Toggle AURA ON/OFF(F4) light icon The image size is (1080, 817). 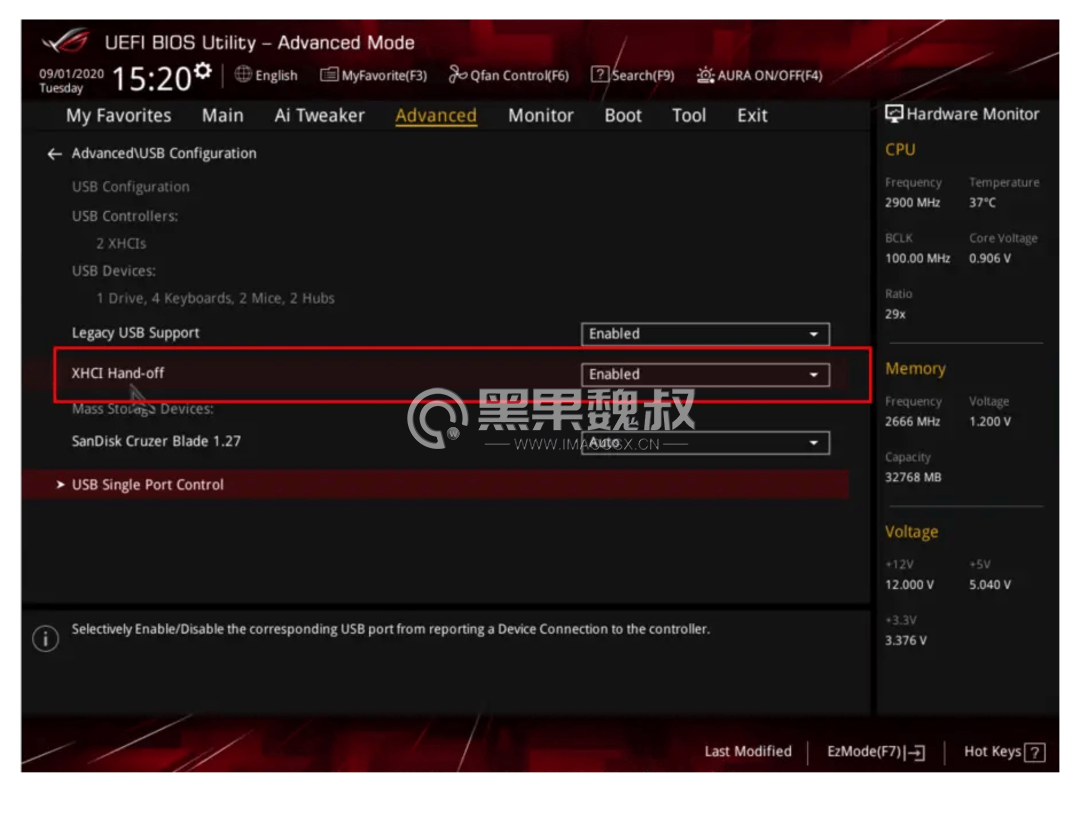point(705,74)
